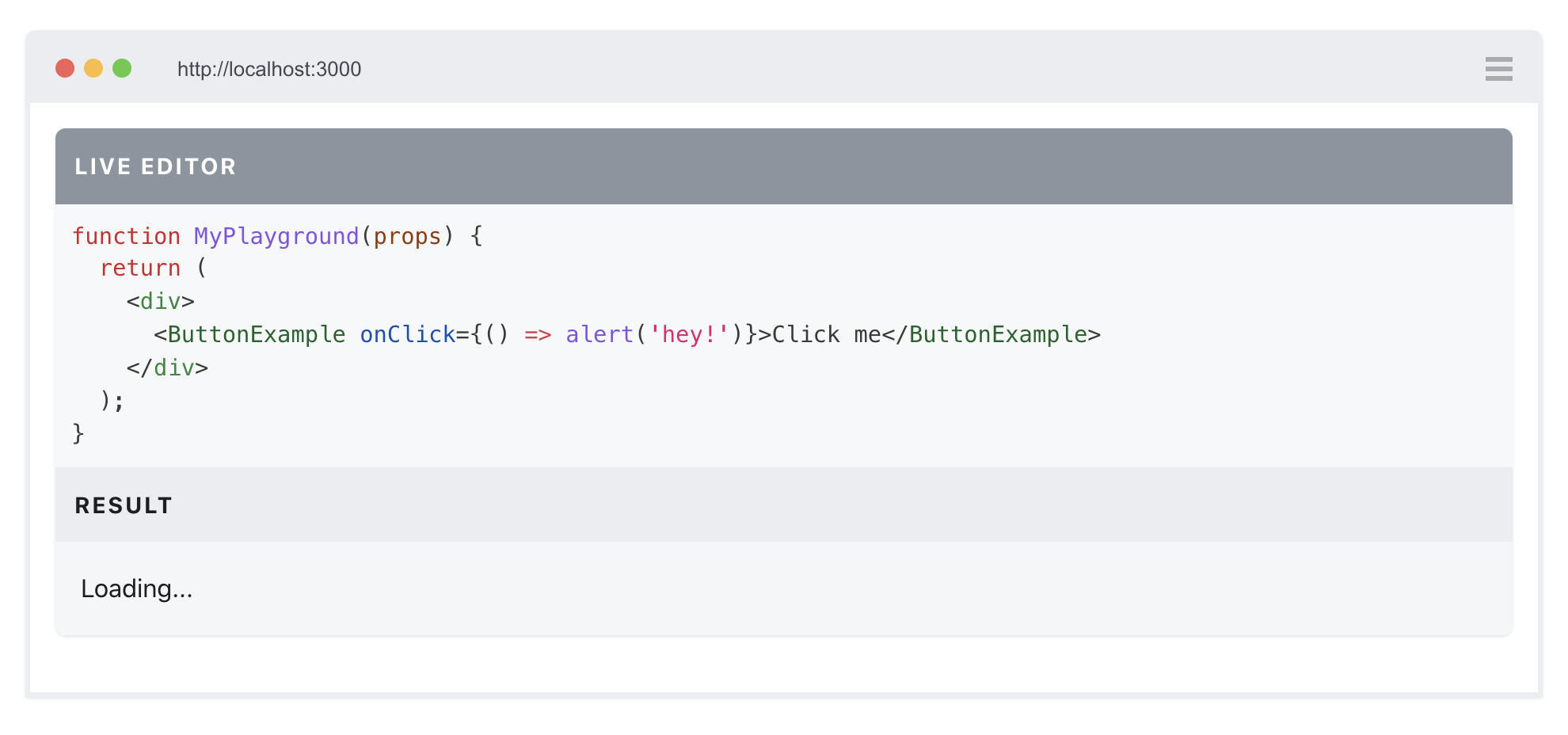Click the closing ButtonExample tag
This screenshot has width=1568, height=735.
pos(998,335)
